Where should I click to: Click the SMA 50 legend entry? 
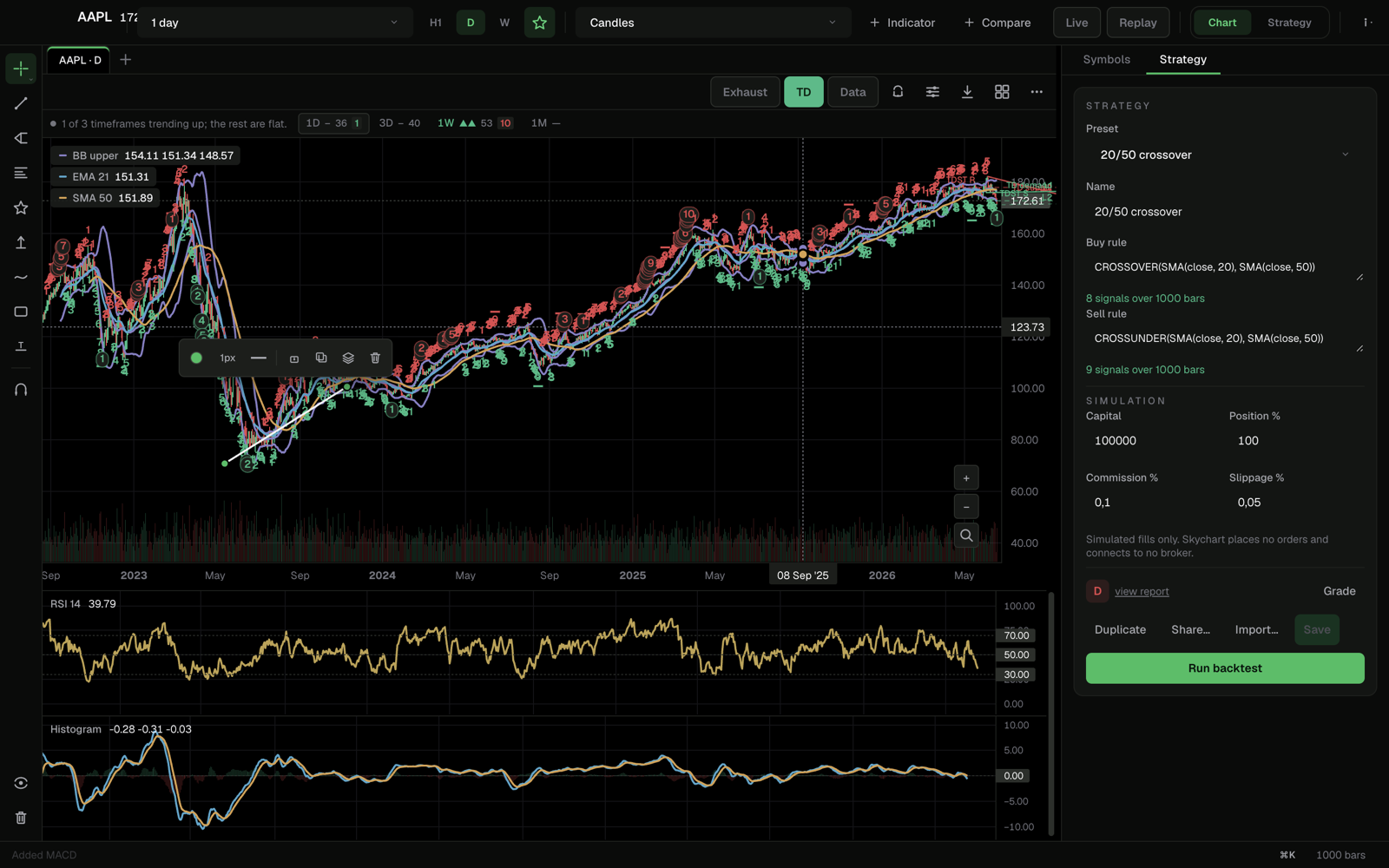pyautogui.click(x=105, y=198)
